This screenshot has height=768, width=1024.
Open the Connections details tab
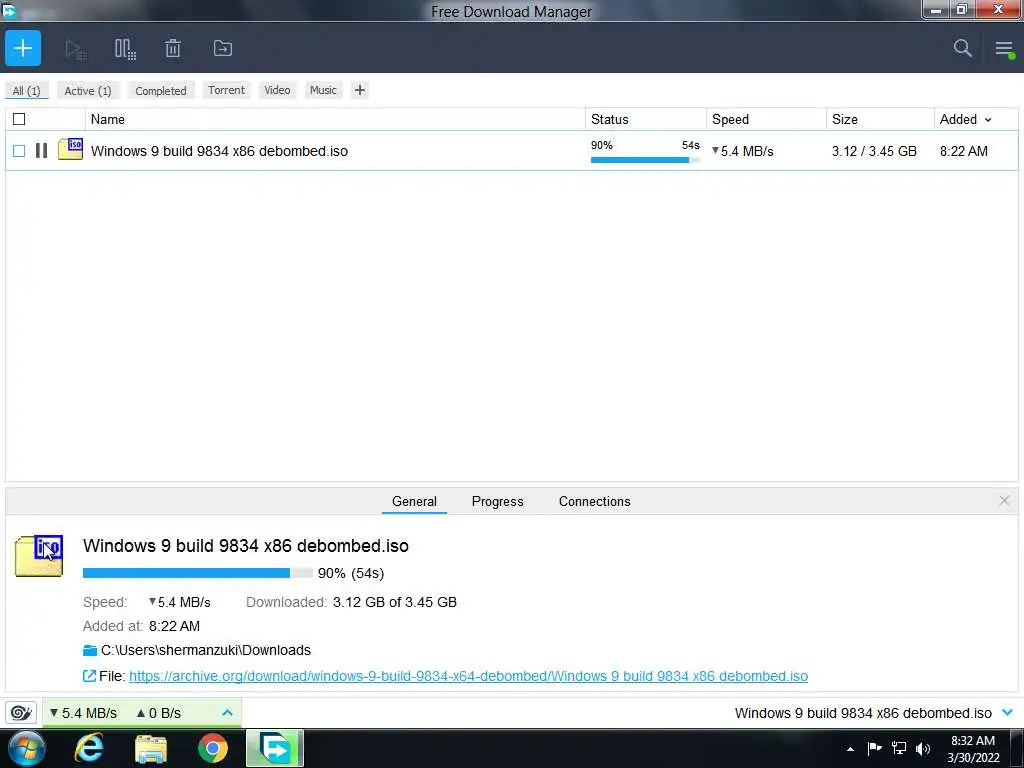(594, 502)
